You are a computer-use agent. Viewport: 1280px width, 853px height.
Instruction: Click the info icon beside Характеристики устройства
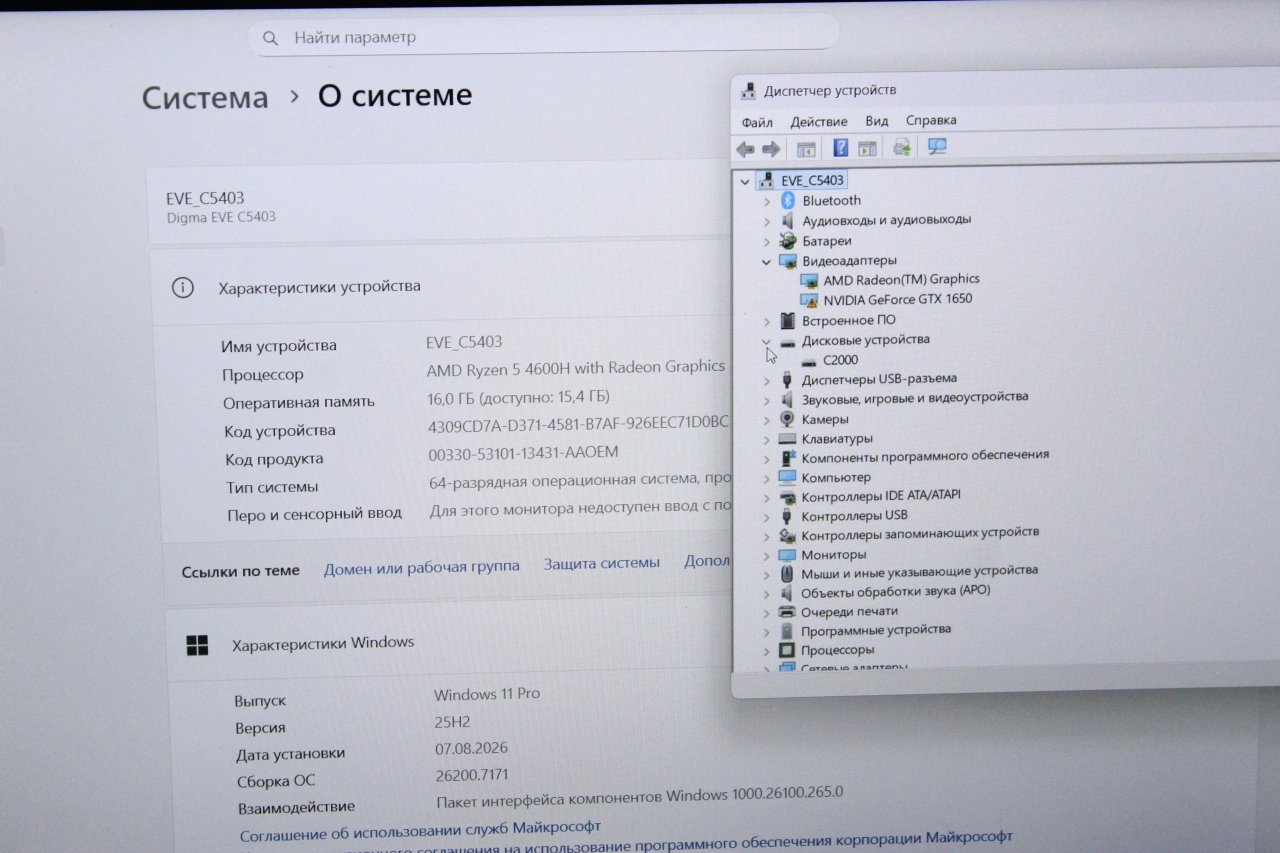tap(182, 288)
